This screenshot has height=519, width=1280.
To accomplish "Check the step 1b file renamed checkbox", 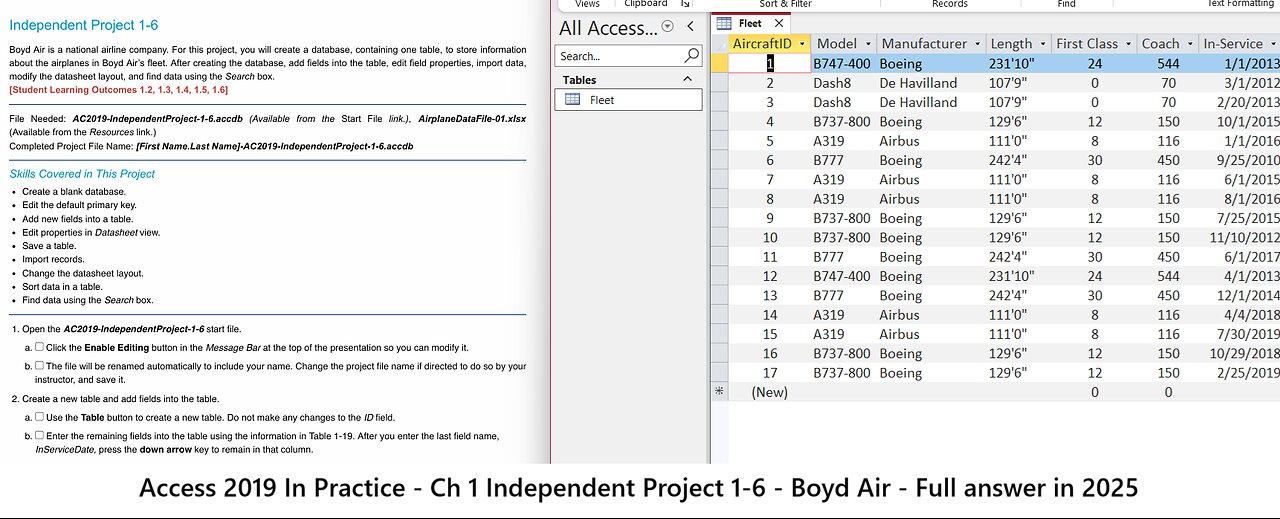I will coord(39,365).
